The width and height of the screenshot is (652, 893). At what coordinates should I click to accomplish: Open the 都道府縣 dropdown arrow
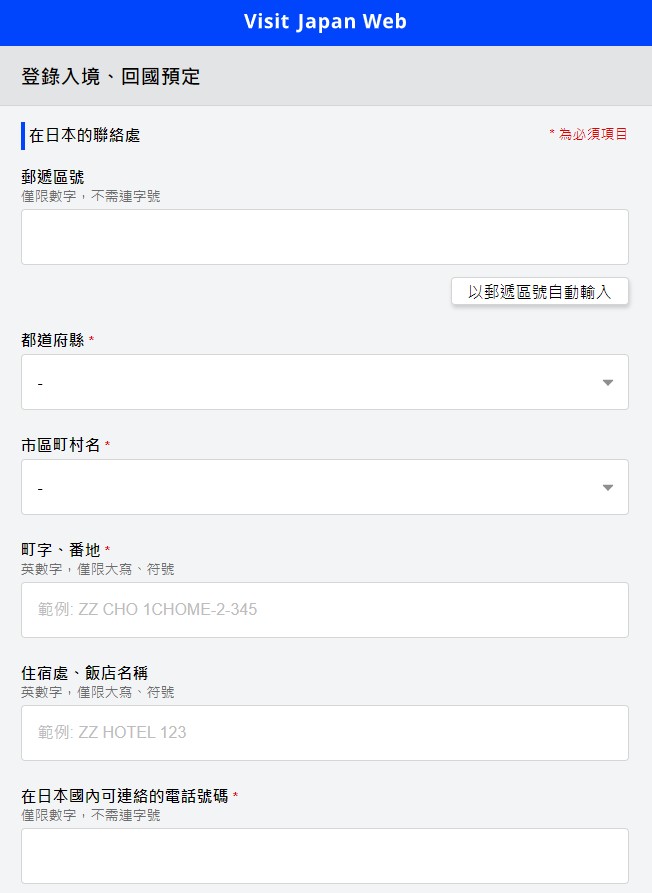(x=607, y=382)
